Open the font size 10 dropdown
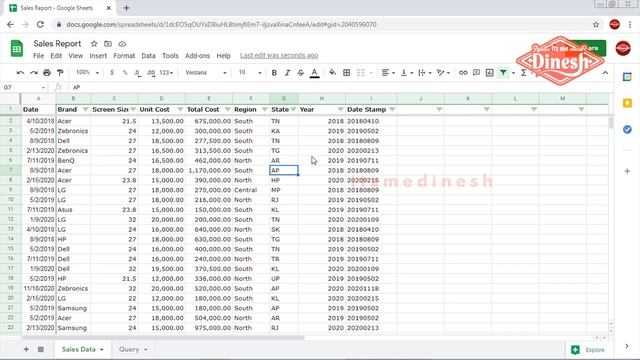The image size is (640, 360). tap(249, 73)
